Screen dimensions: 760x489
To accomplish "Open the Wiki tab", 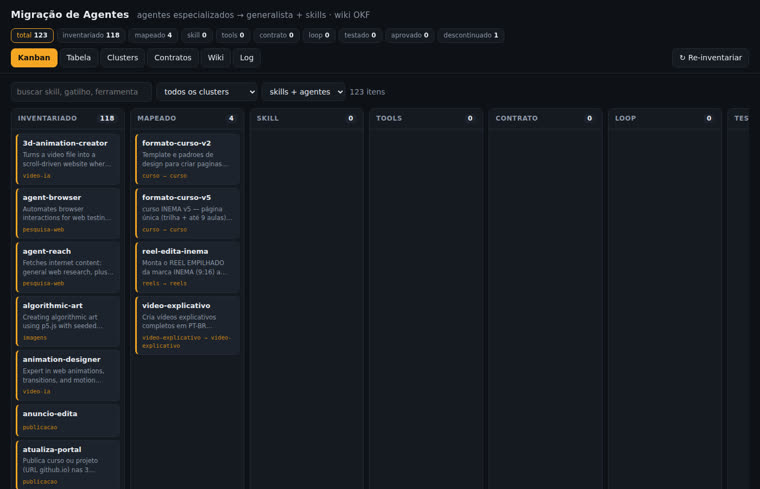I will [x=216, y=58].
